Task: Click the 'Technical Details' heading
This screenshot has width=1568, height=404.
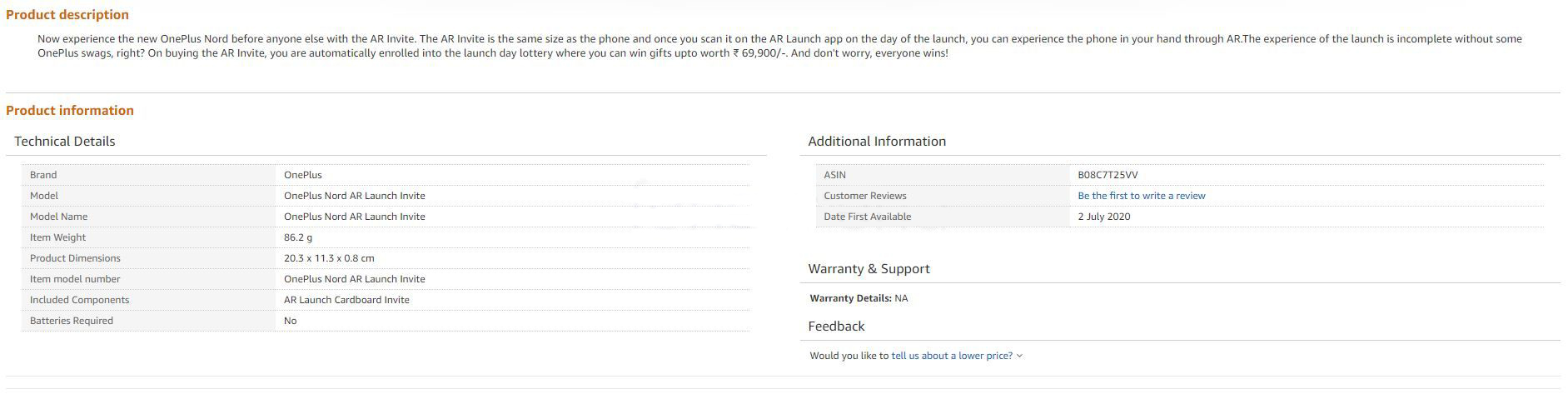Action: tap(65, 141)
